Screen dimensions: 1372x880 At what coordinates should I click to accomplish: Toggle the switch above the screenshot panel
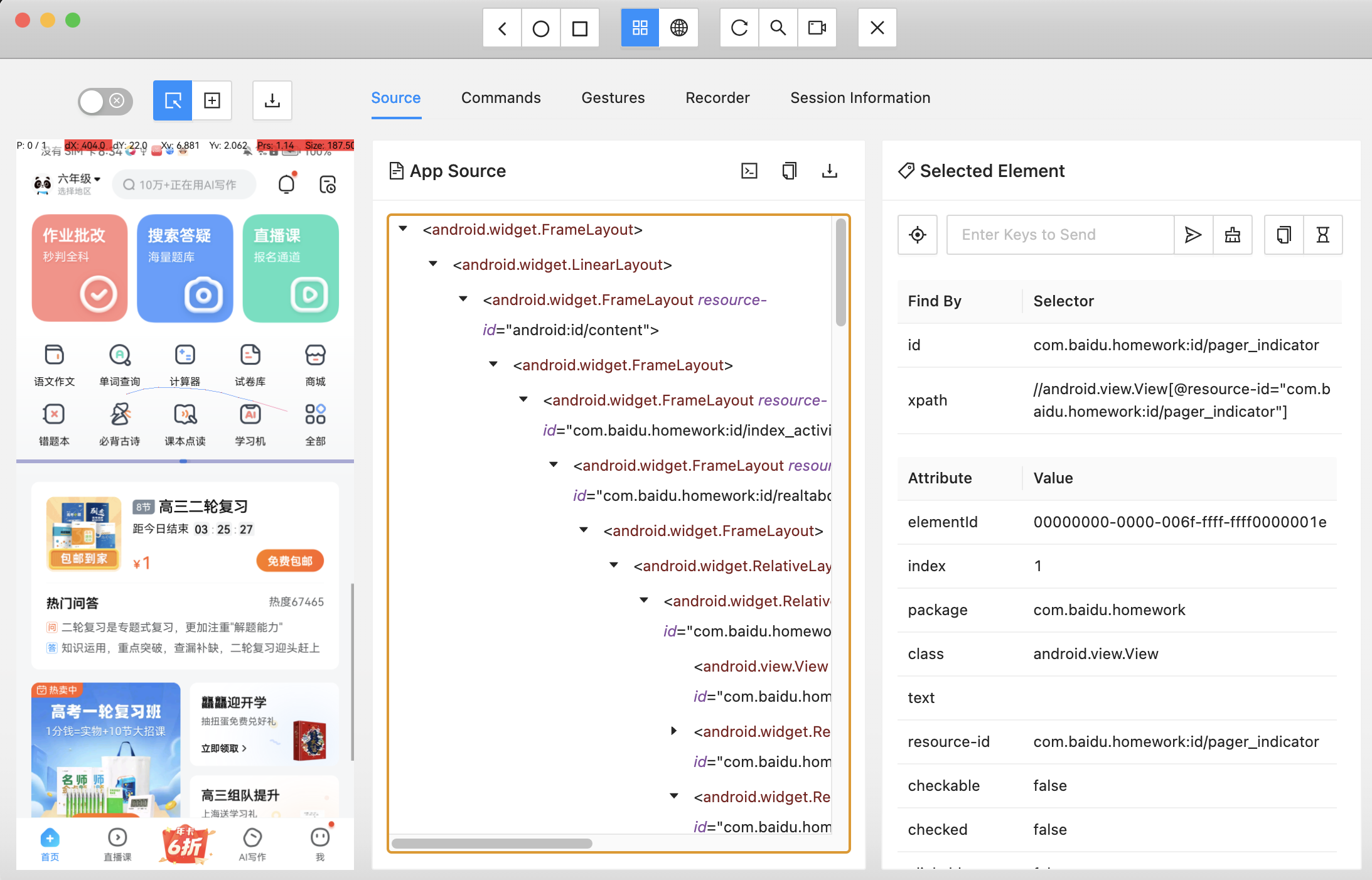tap(105, 100)
